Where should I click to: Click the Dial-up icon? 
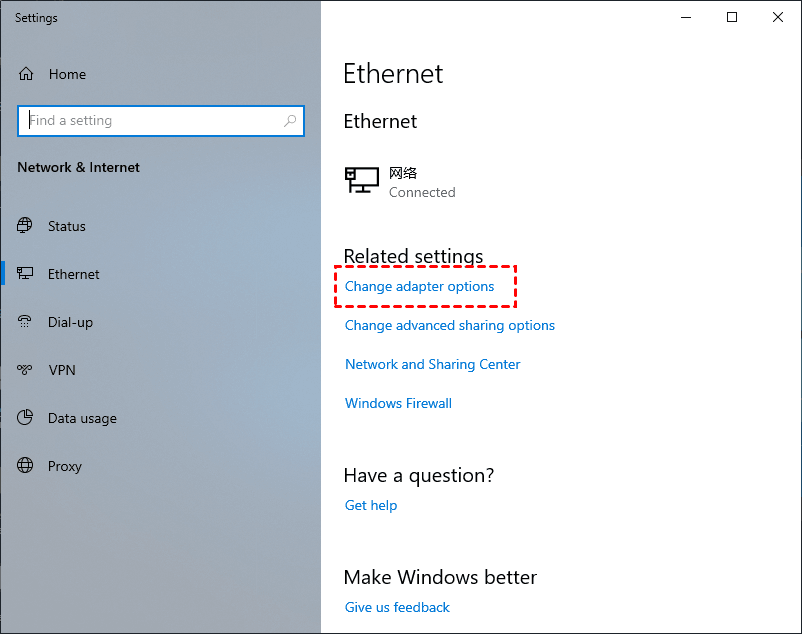[x=26, y=322]
